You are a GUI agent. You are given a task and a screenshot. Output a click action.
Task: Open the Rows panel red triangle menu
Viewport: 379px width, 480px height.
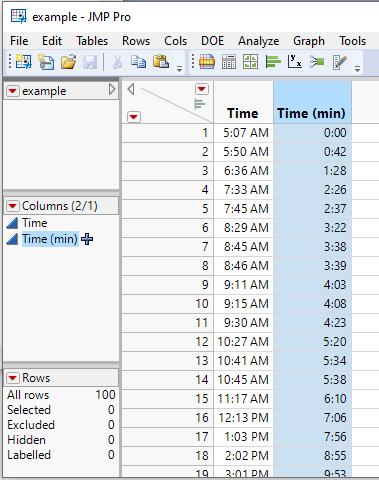point(13,378)
